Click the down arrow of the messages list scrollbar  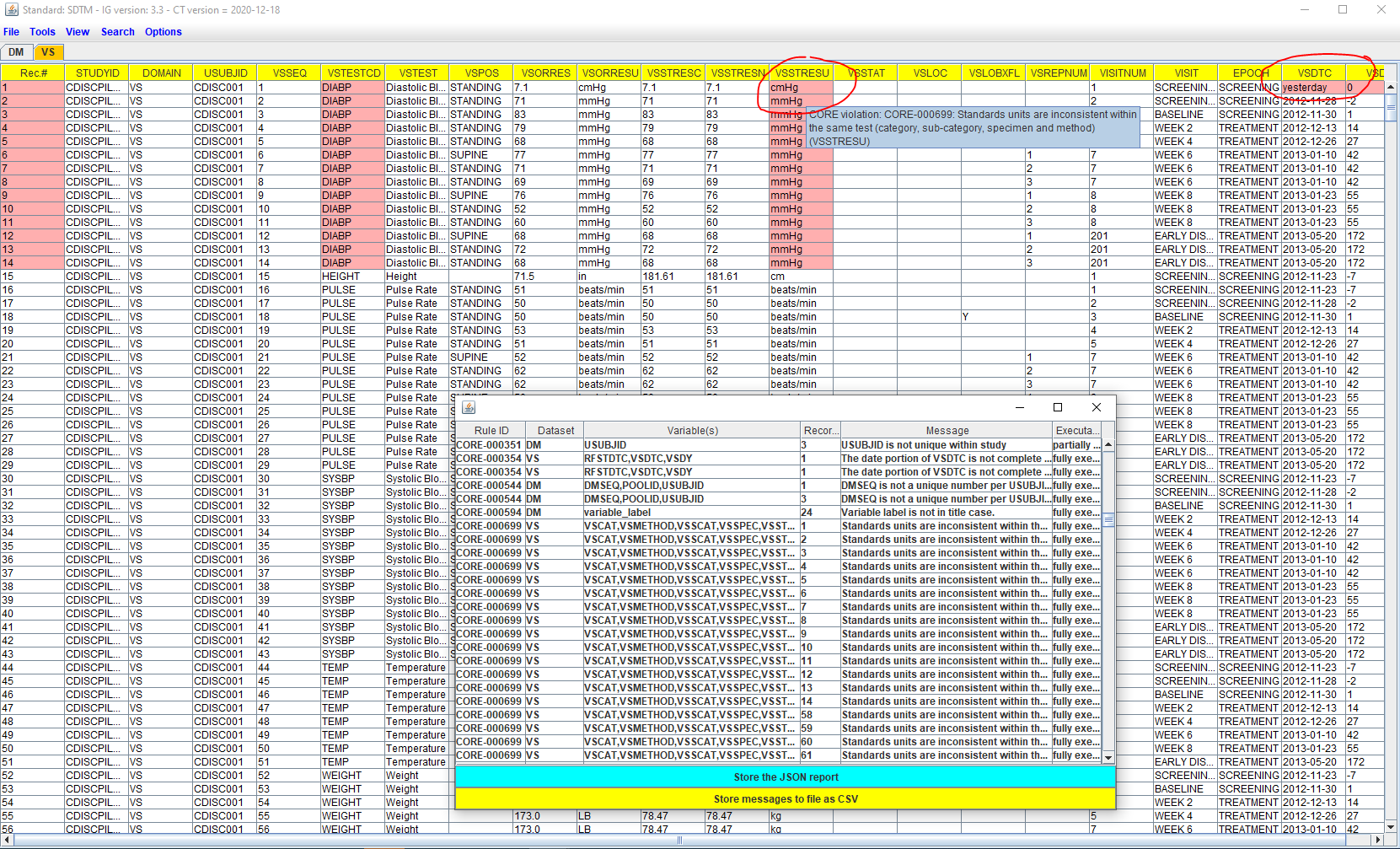click(x=1108, y=757)
